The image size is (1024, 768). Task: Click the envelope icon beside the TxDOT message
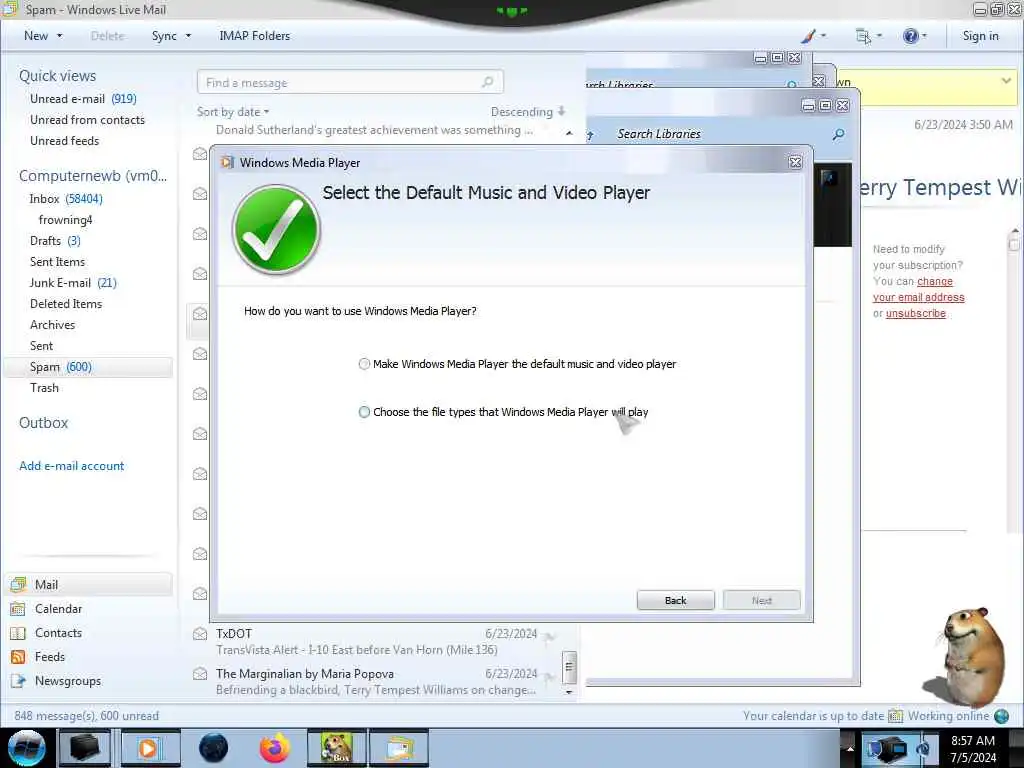(200, 633)
